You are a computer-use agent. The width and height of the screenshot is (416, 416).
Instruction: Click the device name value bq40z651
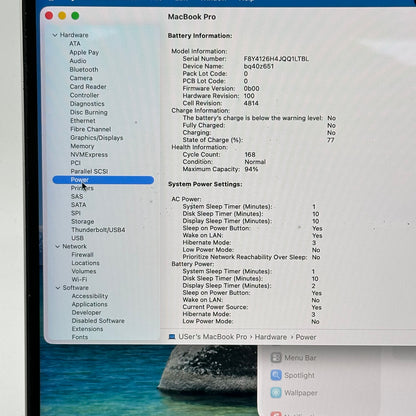coord(259,66)
